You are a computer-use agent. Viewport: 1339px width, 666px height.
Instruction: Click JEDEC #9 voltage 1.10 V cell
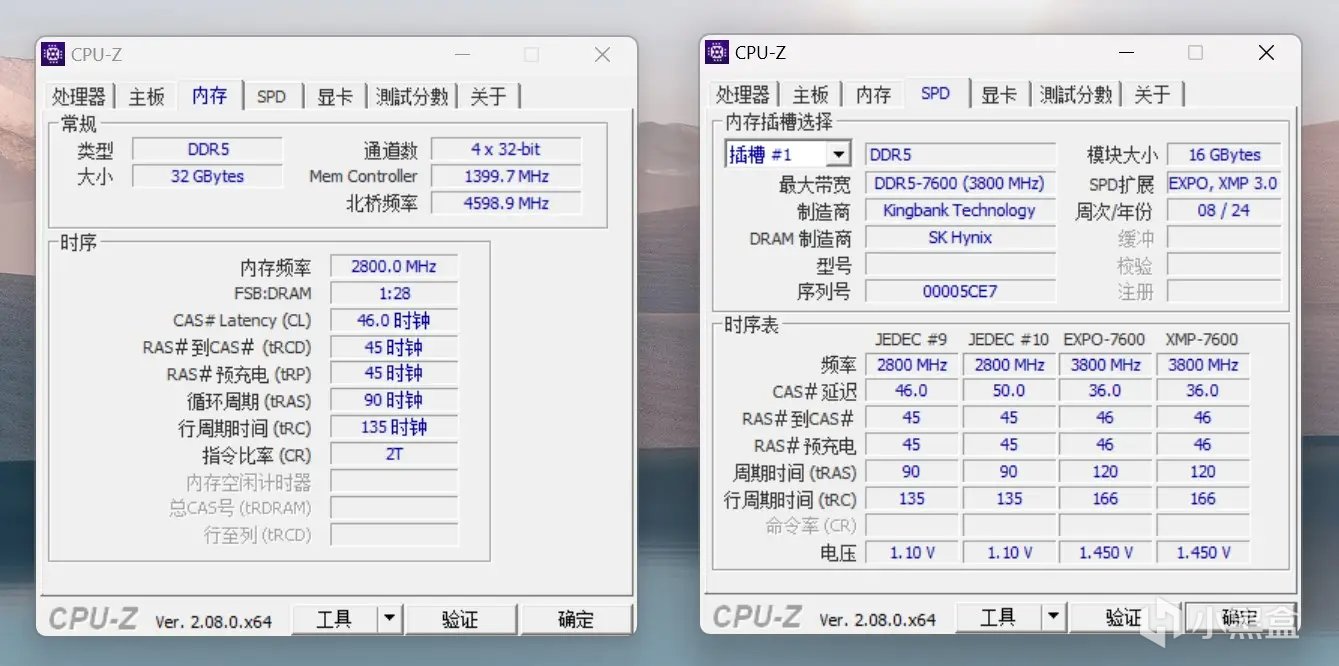click(911, 552)
